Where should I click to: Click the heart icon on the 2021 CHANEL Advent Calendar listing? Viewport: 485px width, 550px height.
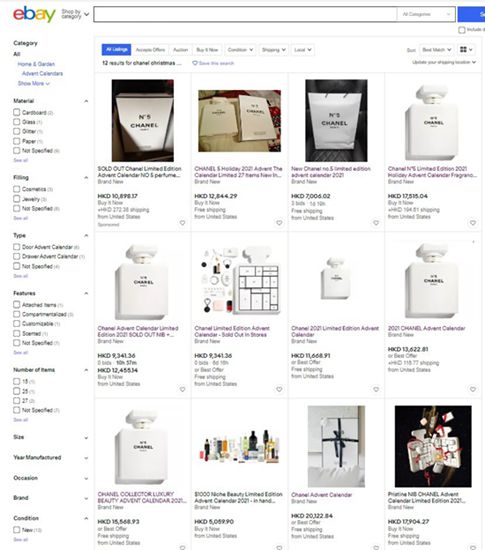pos(473,389)
